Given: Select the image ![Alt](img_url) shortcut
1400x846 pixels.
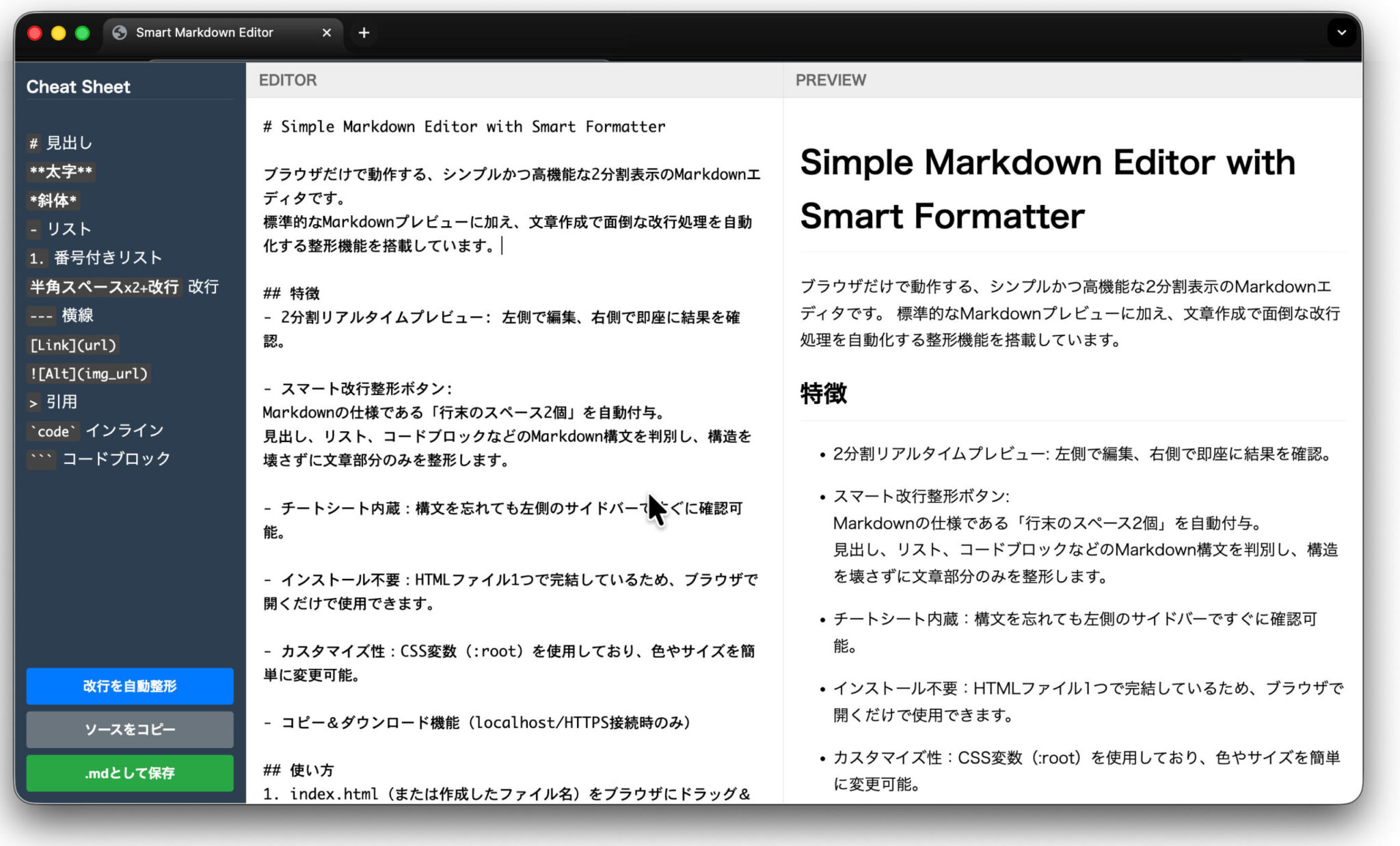Looking at the screenshot, I should click(x=89, y=373).
